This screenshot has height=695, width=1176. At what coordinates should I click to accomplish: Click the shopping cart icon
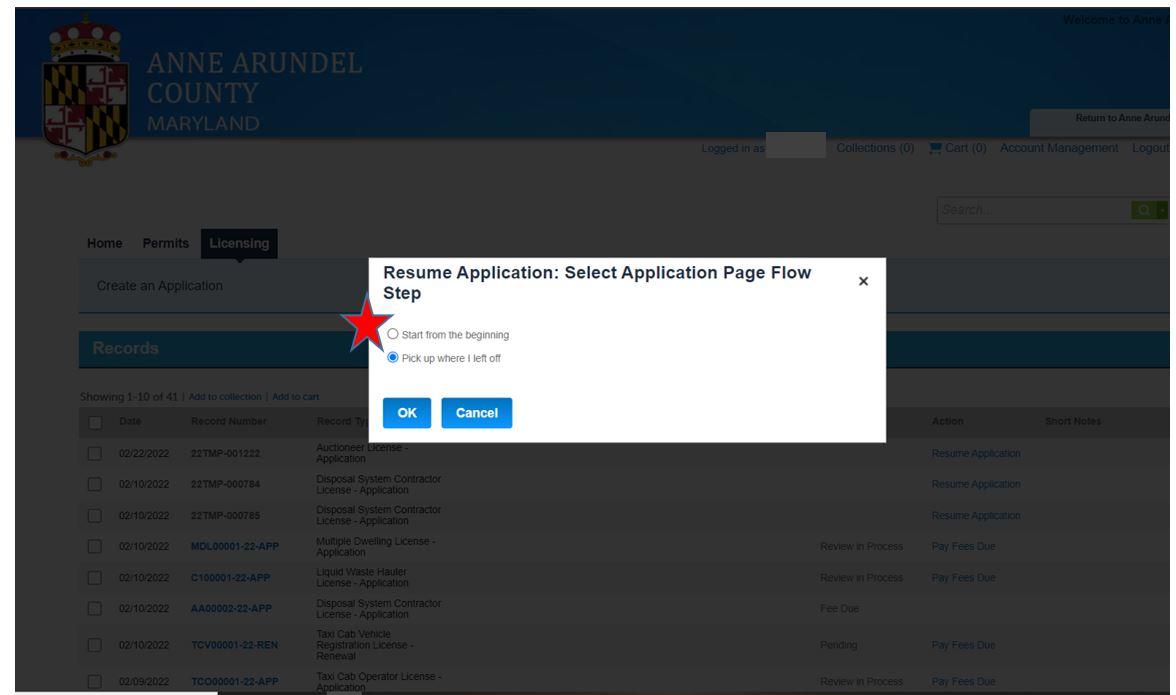(x=935, y=148)
